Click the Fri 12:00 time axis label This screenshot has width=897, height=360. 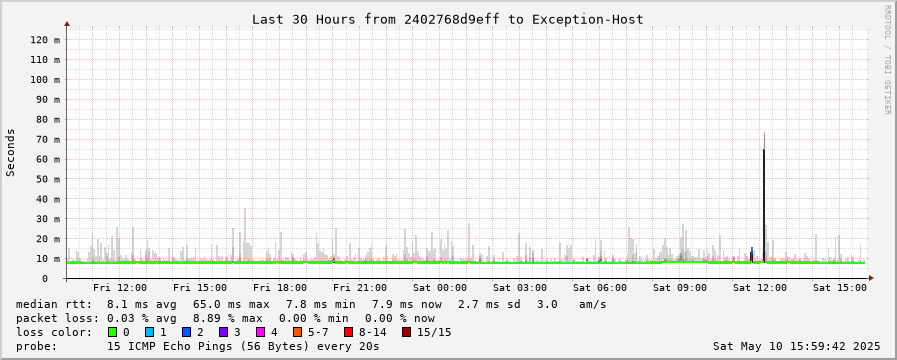120,288
